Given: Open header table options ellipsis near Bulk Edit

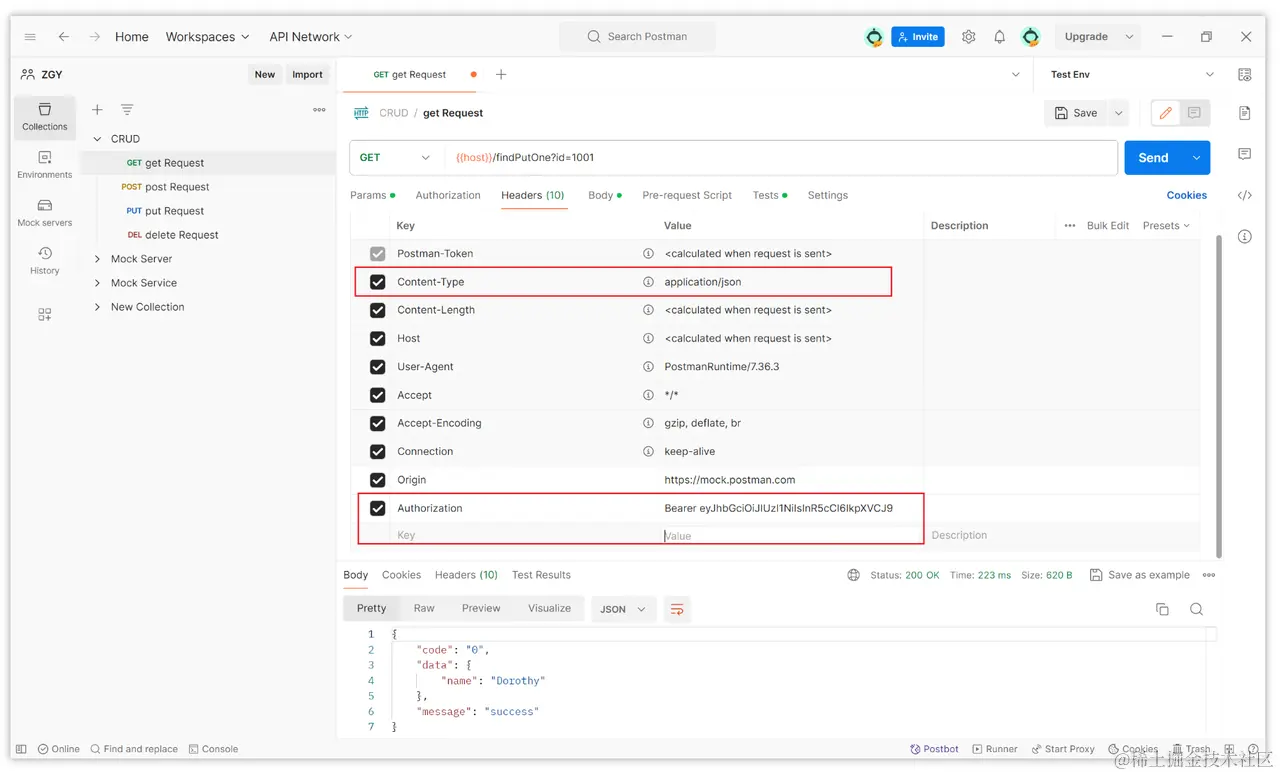Looking at the screenshot, I should pyautogui.click(x=1070, y=226).
